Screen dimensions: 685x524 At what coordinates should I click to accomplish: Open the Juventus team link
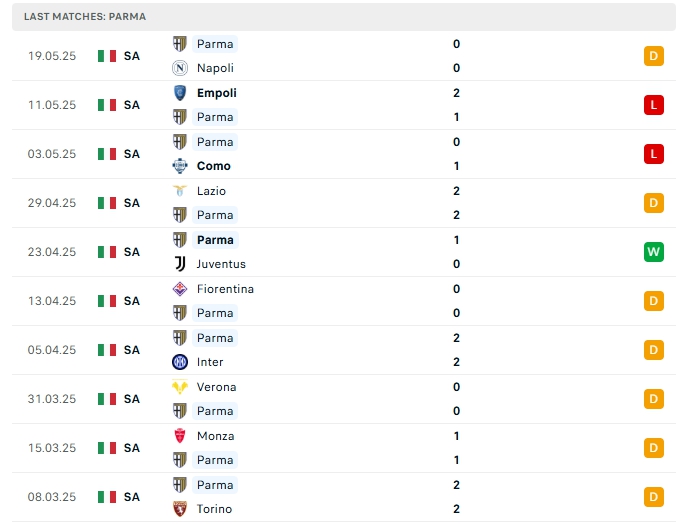coord(221,264)
